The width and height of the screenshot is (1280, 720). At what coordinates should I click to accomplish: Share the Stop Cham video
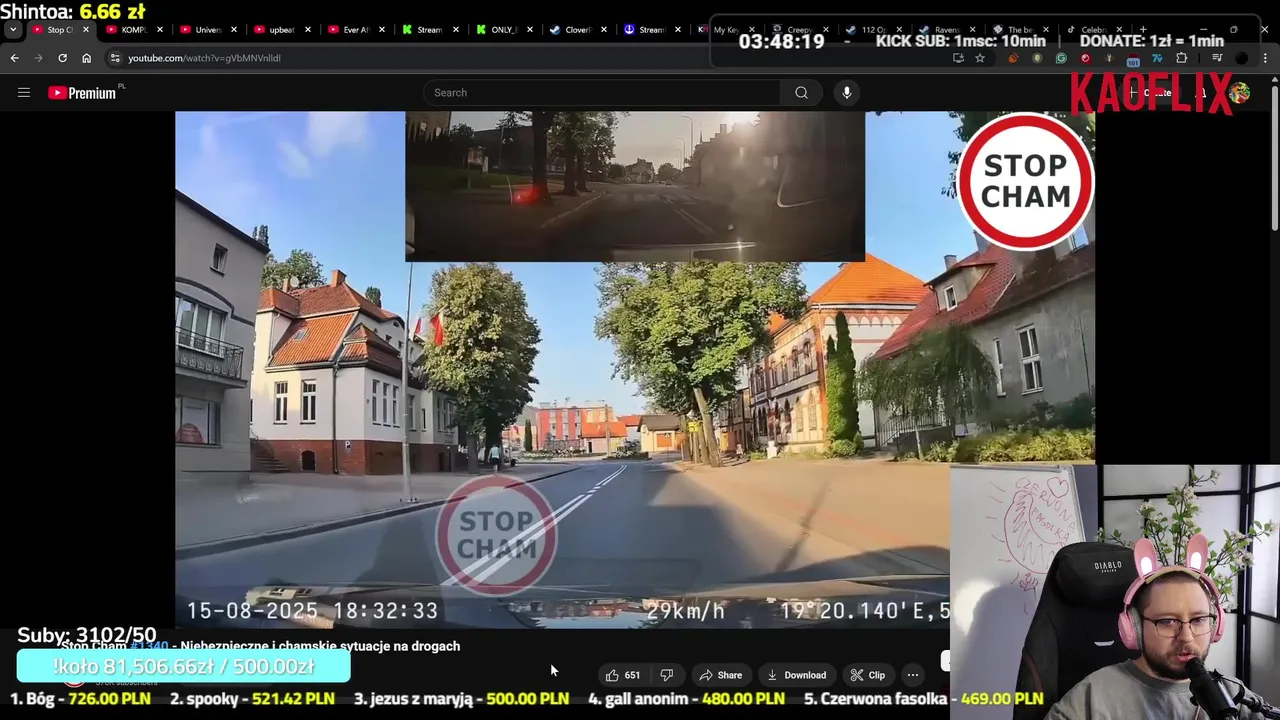coord(720,675)
